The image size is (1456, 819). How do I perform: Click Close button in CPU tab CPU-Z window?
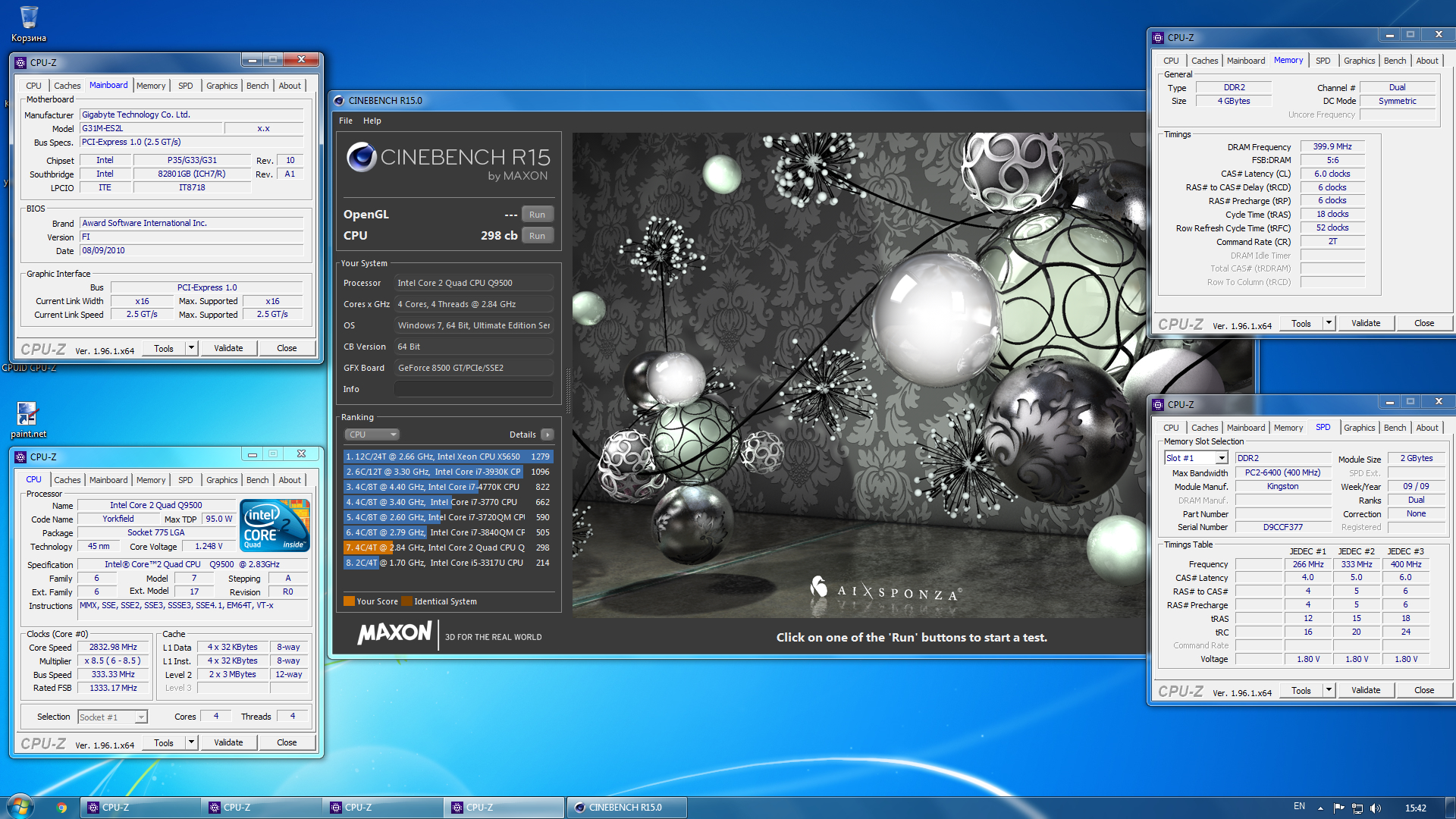click(287, 742)
